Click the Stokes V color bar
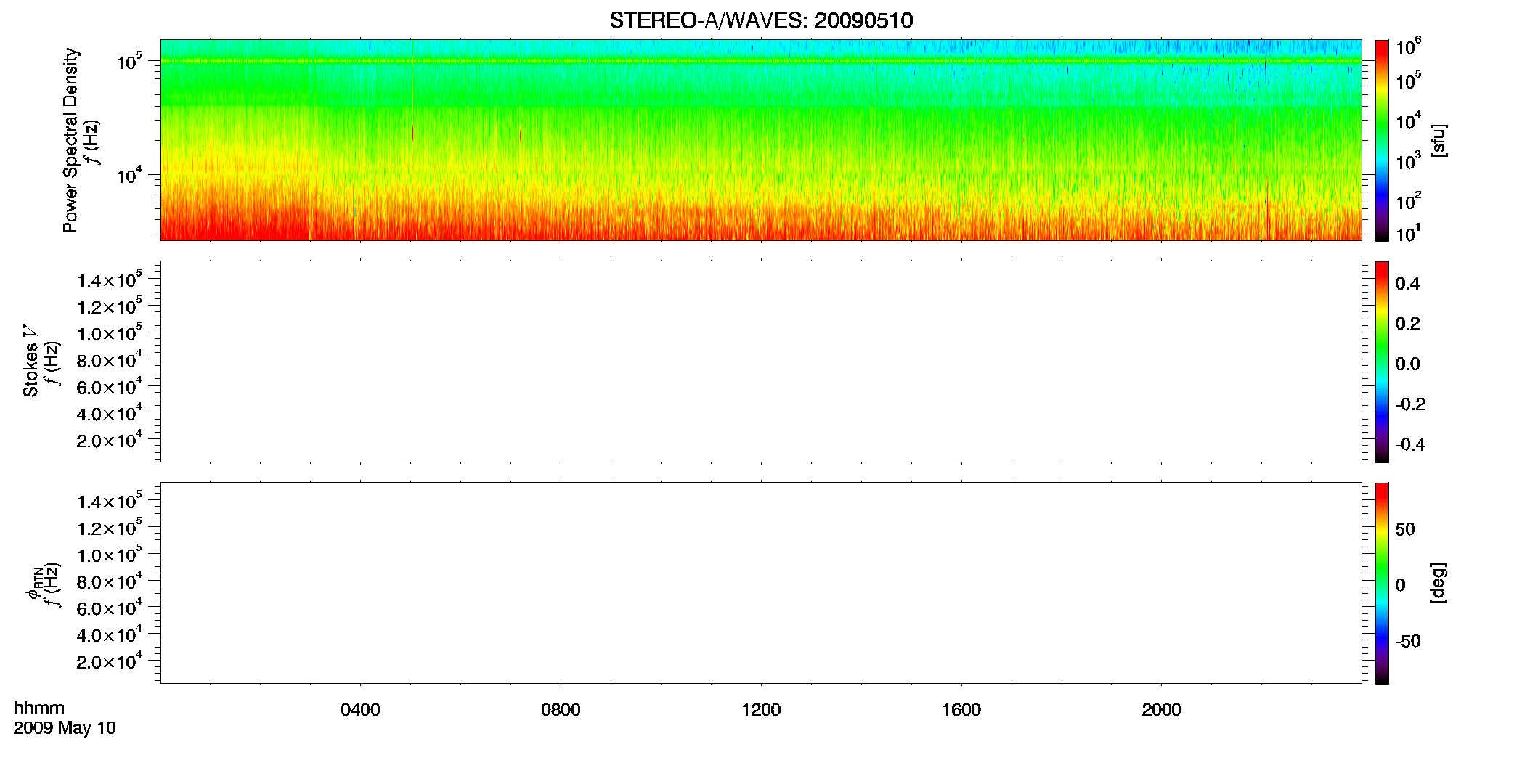The height and width of the screenshot is (784, 1522). pos(1382,361)
